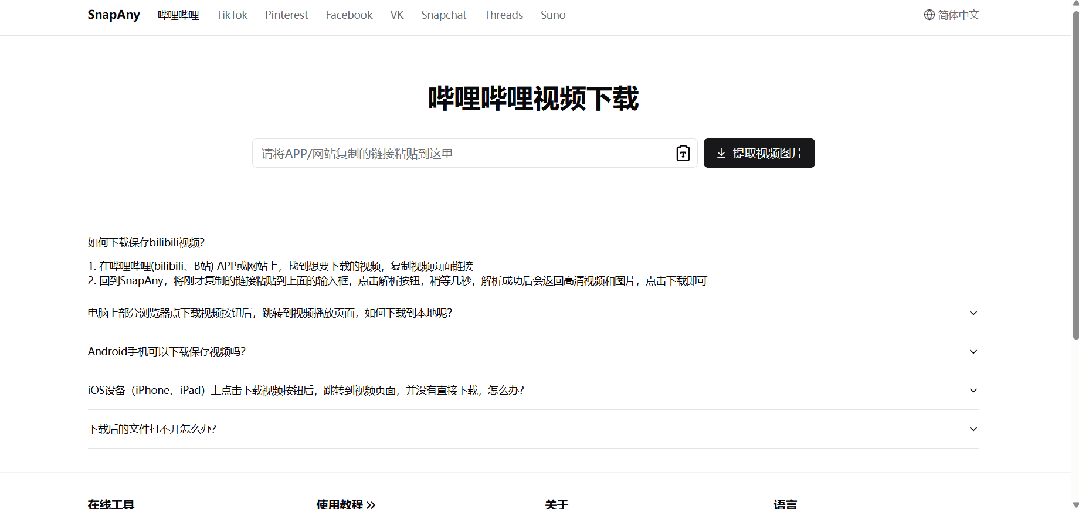The image size is (1079, 509).
Task: Click the 如何下载保存bilibili视频? text
Action: (x=147, y=242)
